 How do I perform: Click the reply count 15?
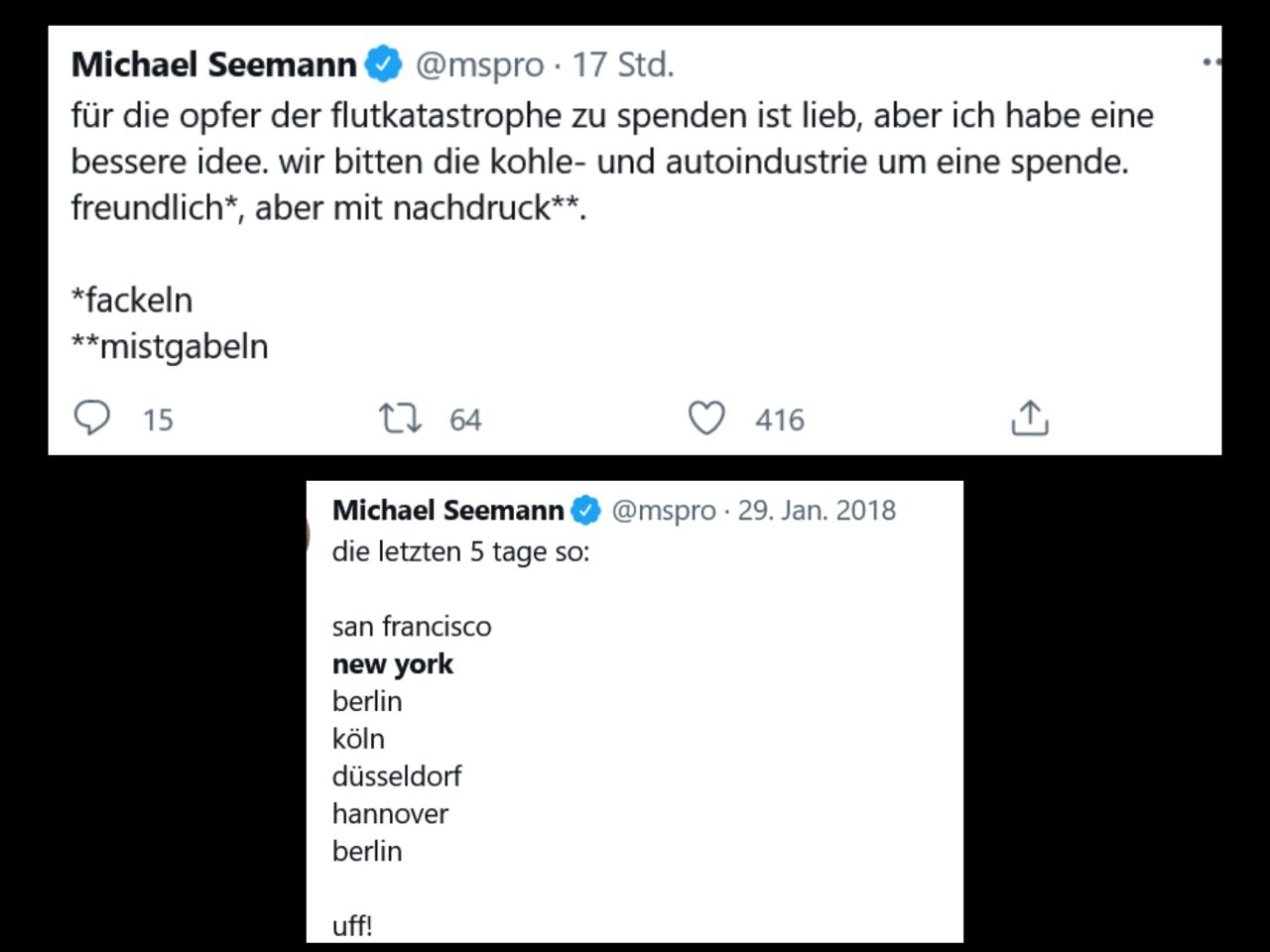158,419
